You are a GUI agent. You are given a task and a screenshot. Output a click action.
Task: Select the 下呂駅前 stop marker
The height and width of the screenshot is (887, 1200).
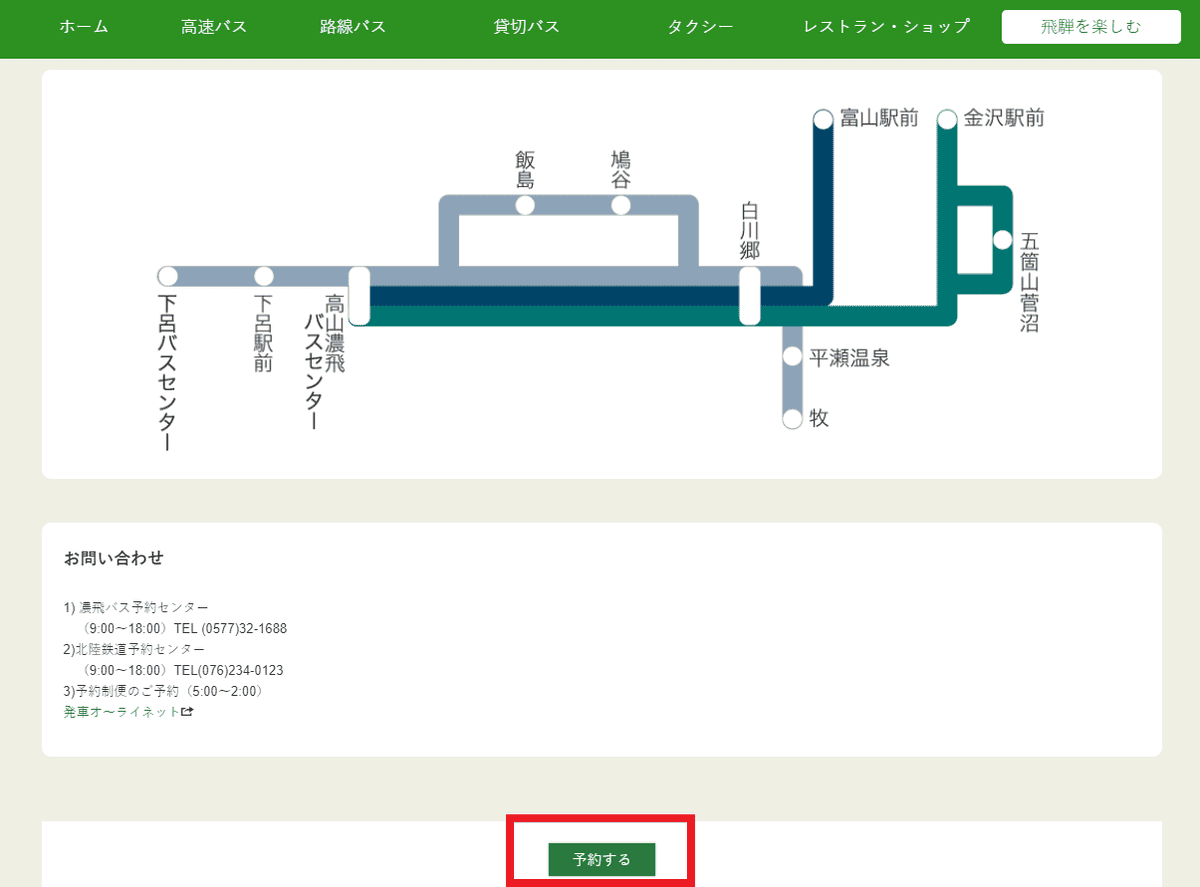point(265,276)
